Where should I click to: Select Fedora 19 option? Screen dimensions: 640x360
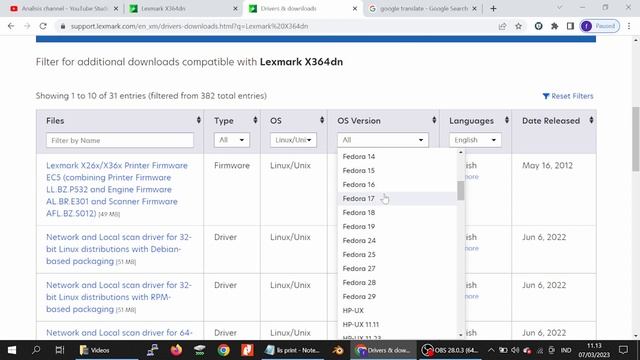click(x=397, y=227)
